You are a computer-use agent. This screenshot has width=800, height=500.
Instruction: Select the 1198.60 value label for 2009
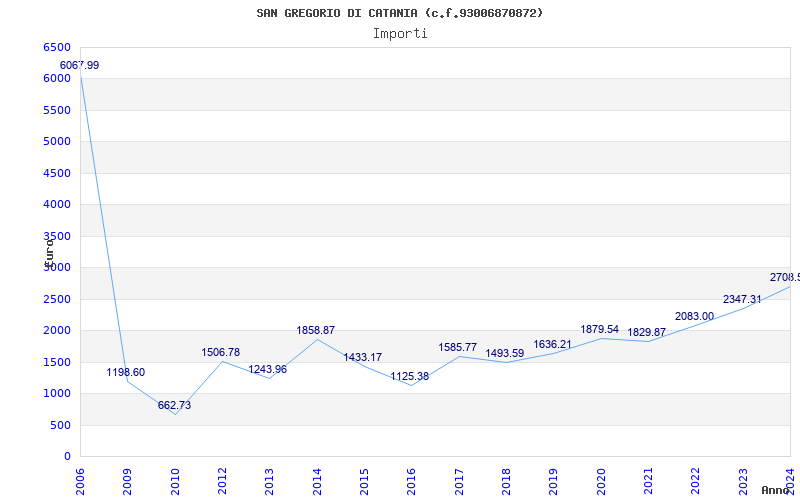coord(126,373)
